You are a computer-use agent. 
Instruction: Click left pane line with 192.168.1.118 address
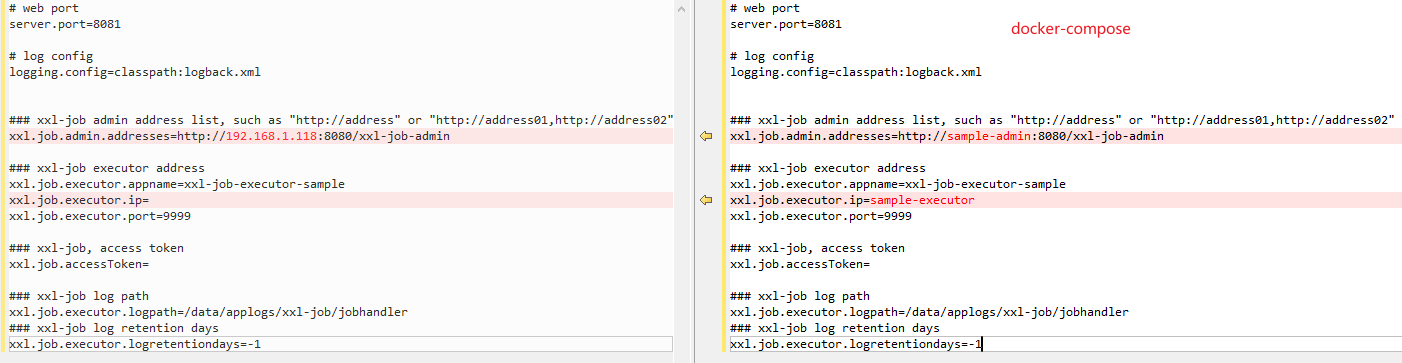point(337,136)
